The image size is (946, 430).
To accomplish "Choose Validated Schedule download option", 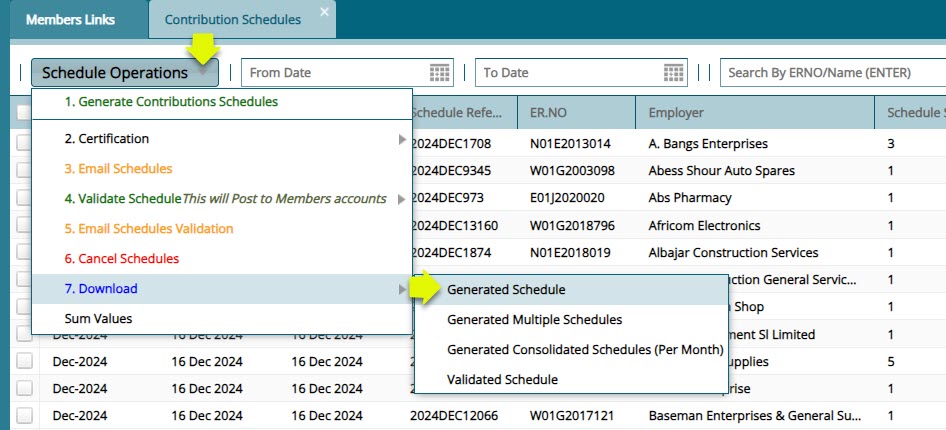I will click(502, 380).
